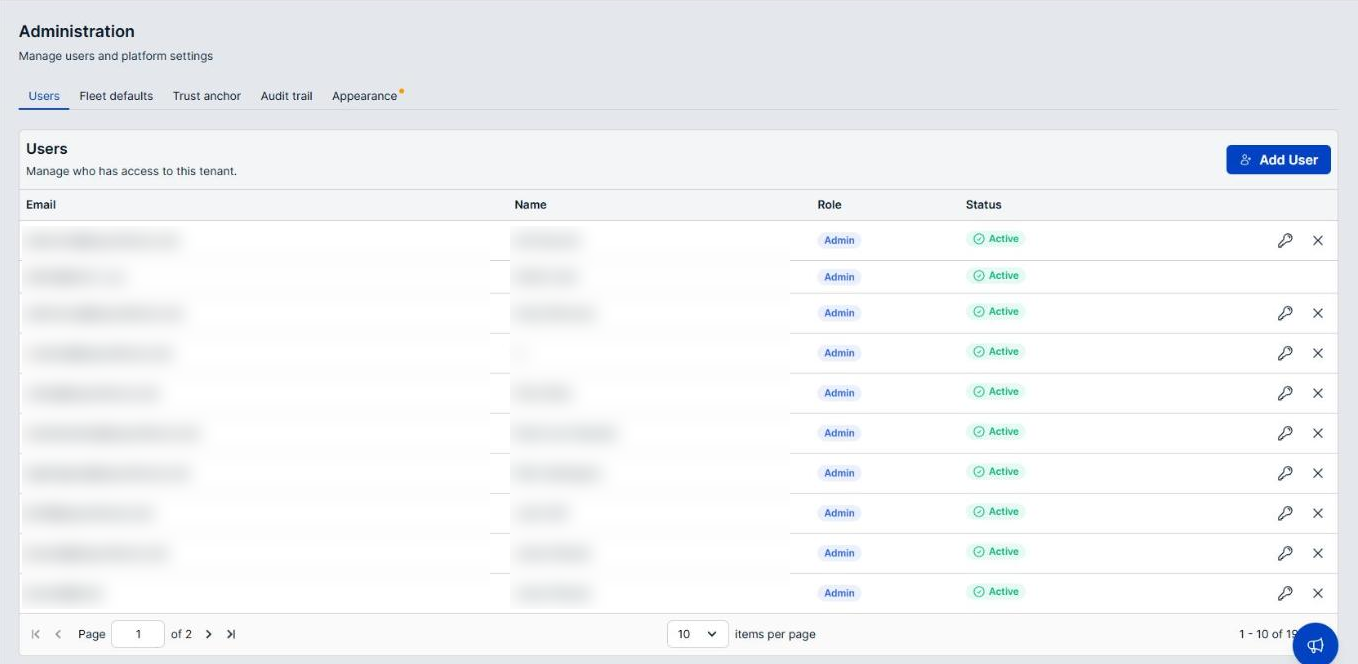
Task: Click the page number input field
Action: (x=138, y=634)
